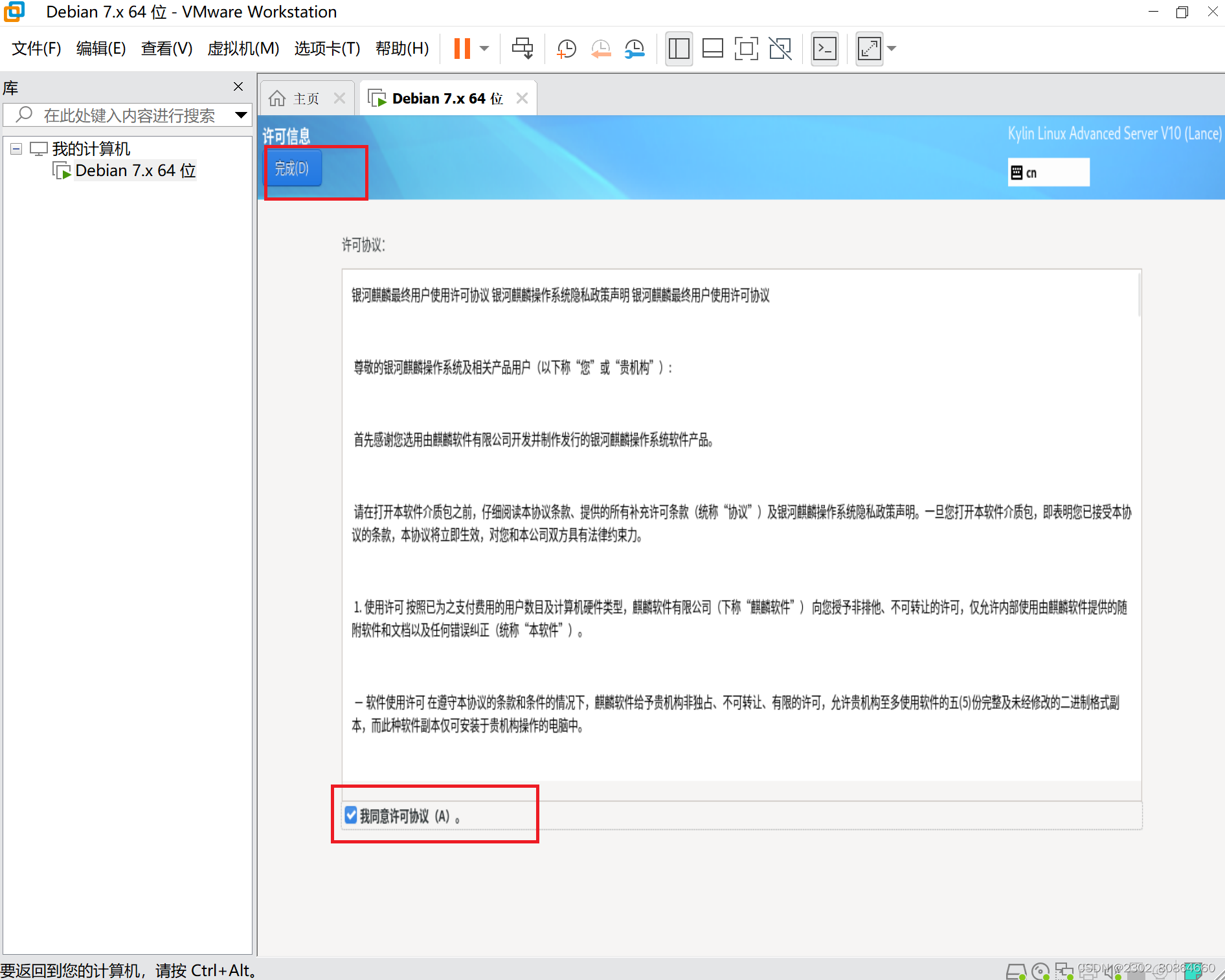The width and height of the screenshot is (1225, 980).
Task: Collapse the 我的计算机 tree node
Action: coord(17,150)
